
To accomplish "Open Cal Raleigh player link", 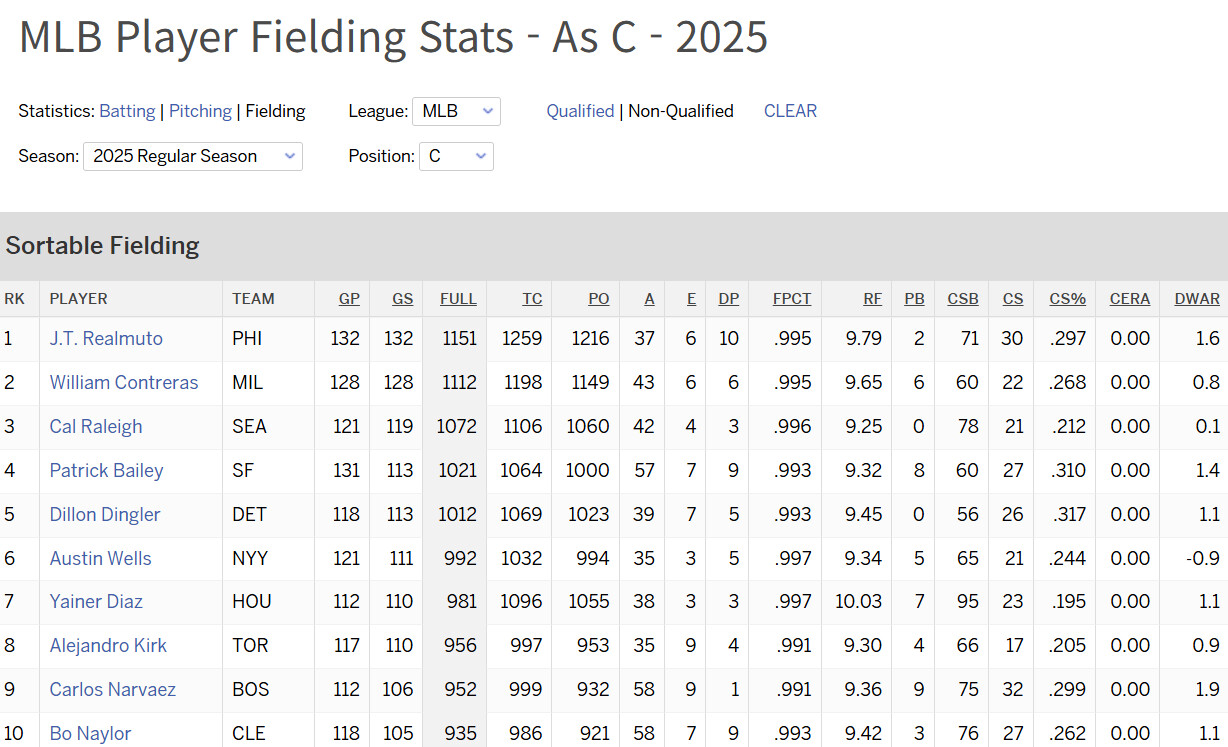I will point(96,426).
